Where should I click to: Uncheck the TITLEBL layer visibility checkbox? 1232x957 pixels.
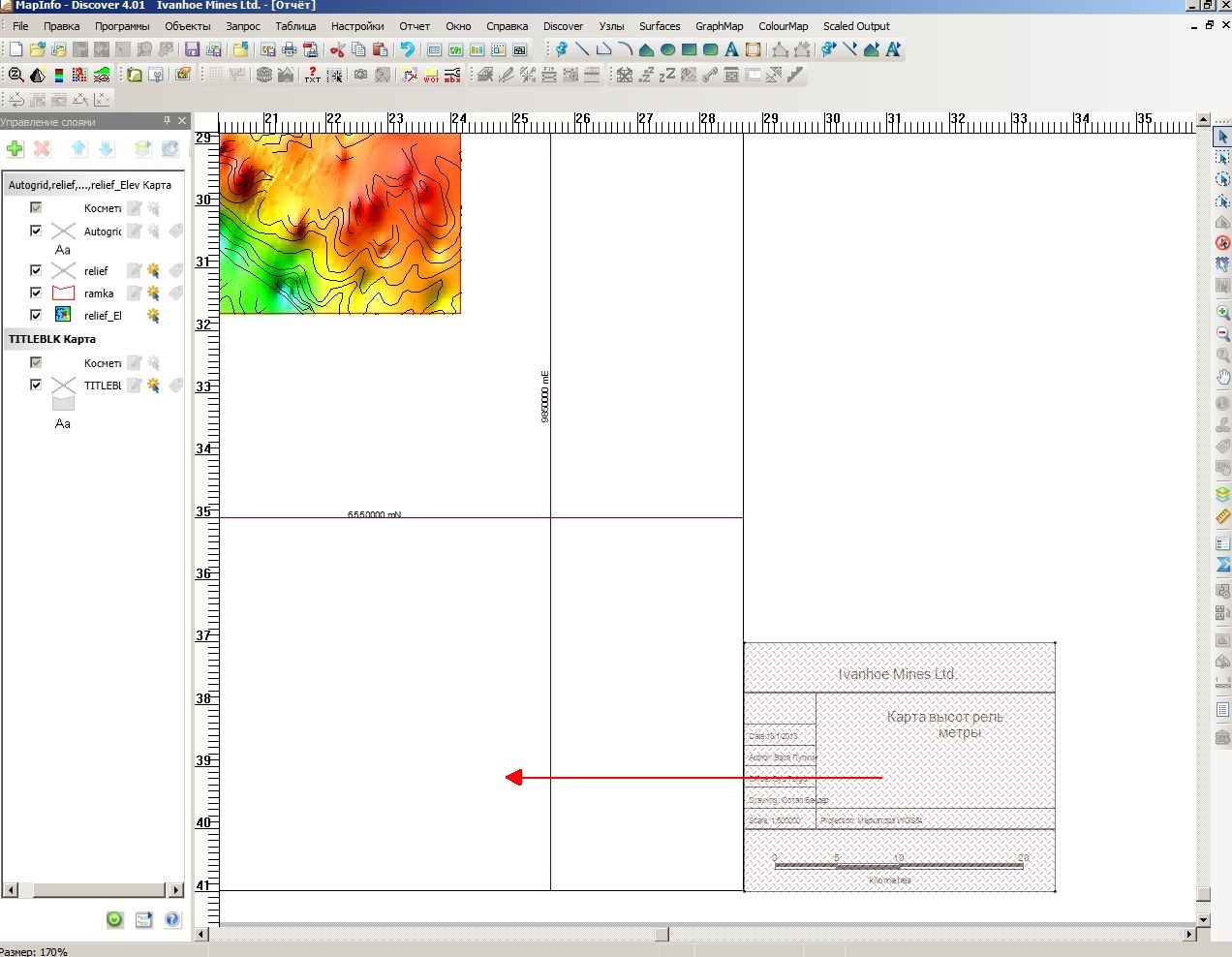tap(36, 385)
